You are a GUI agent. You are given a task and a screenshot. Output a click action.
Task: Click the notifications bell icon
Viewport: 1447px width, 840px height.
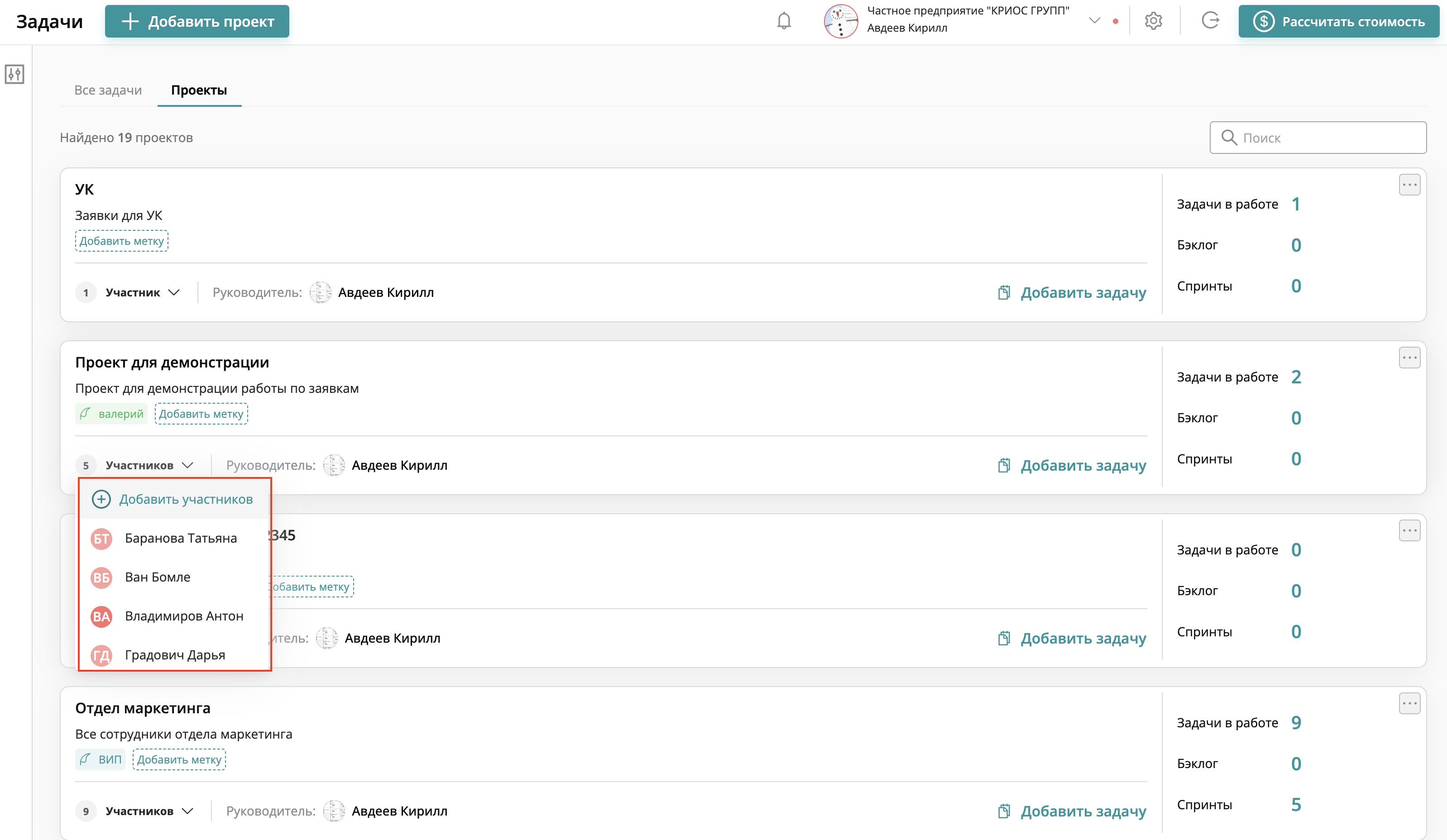click(x=784, y=21)
